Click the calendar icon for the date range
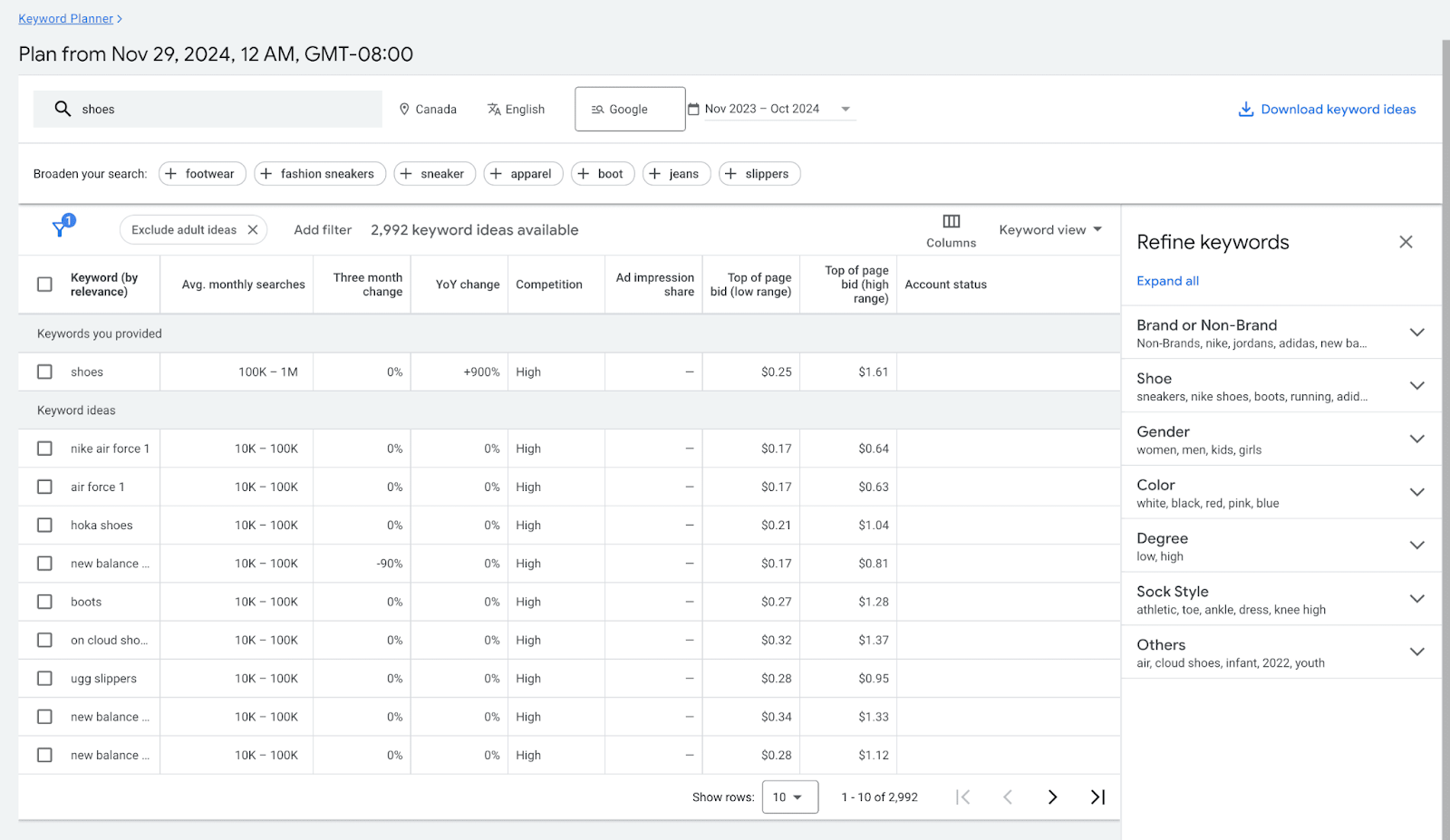 [x=692, y=108]
